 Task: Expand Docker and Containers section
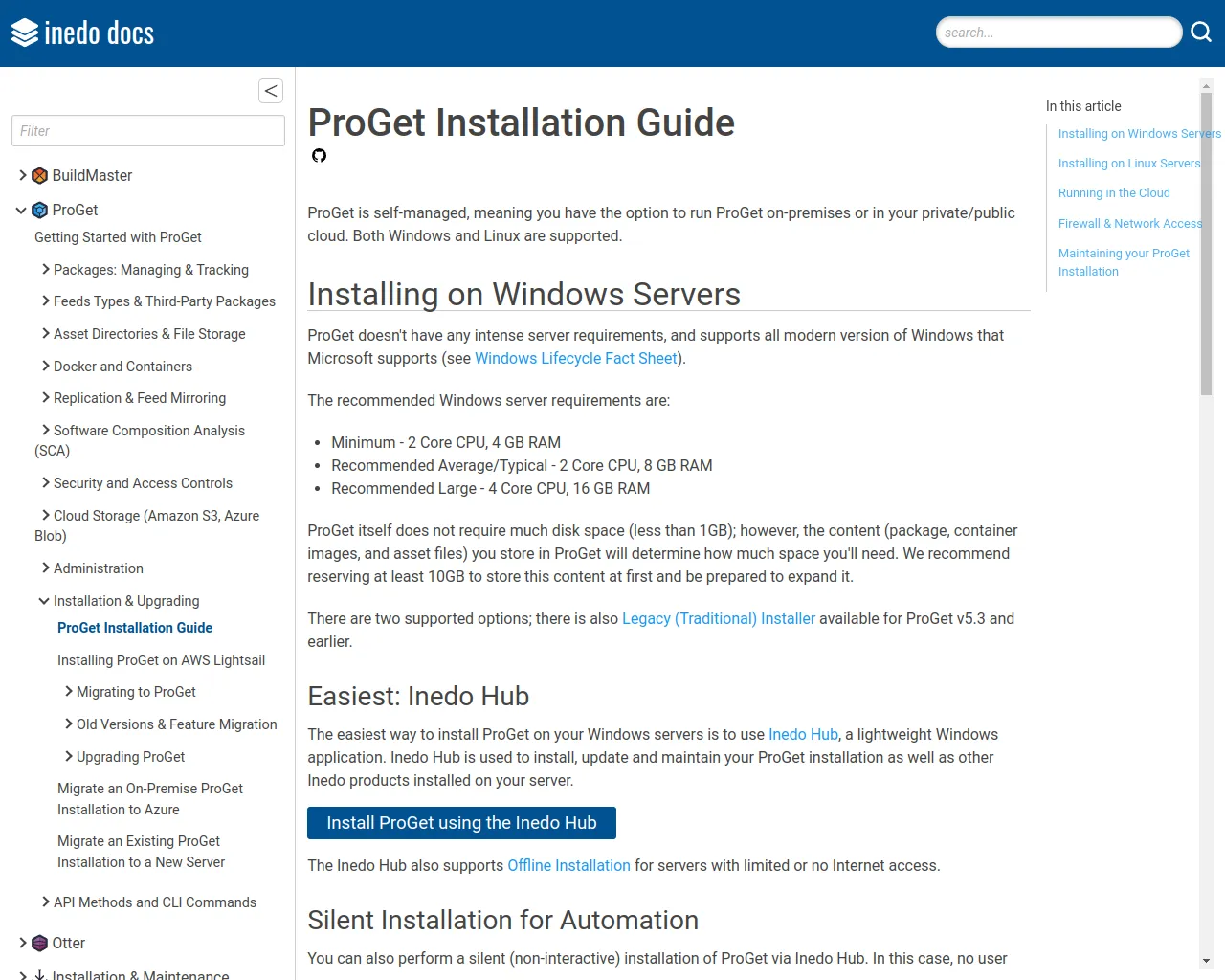(46, 367)
